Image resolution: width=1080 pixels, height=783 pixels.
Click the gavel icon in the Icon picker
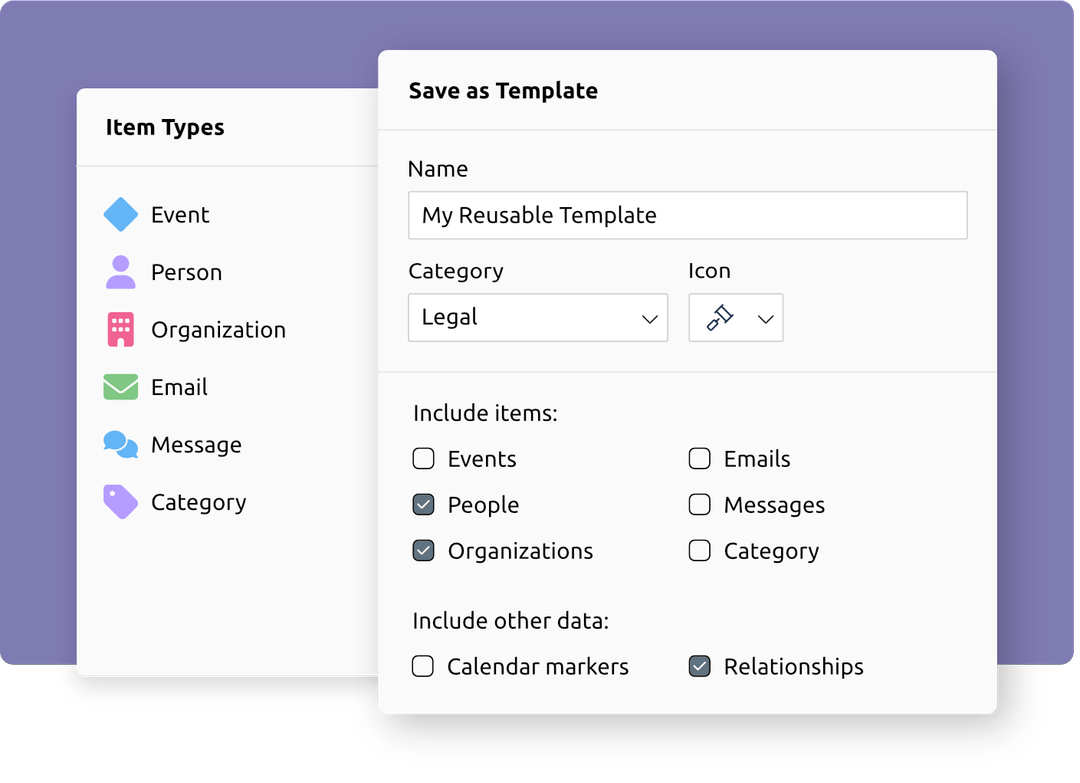[x=719, y=317]
